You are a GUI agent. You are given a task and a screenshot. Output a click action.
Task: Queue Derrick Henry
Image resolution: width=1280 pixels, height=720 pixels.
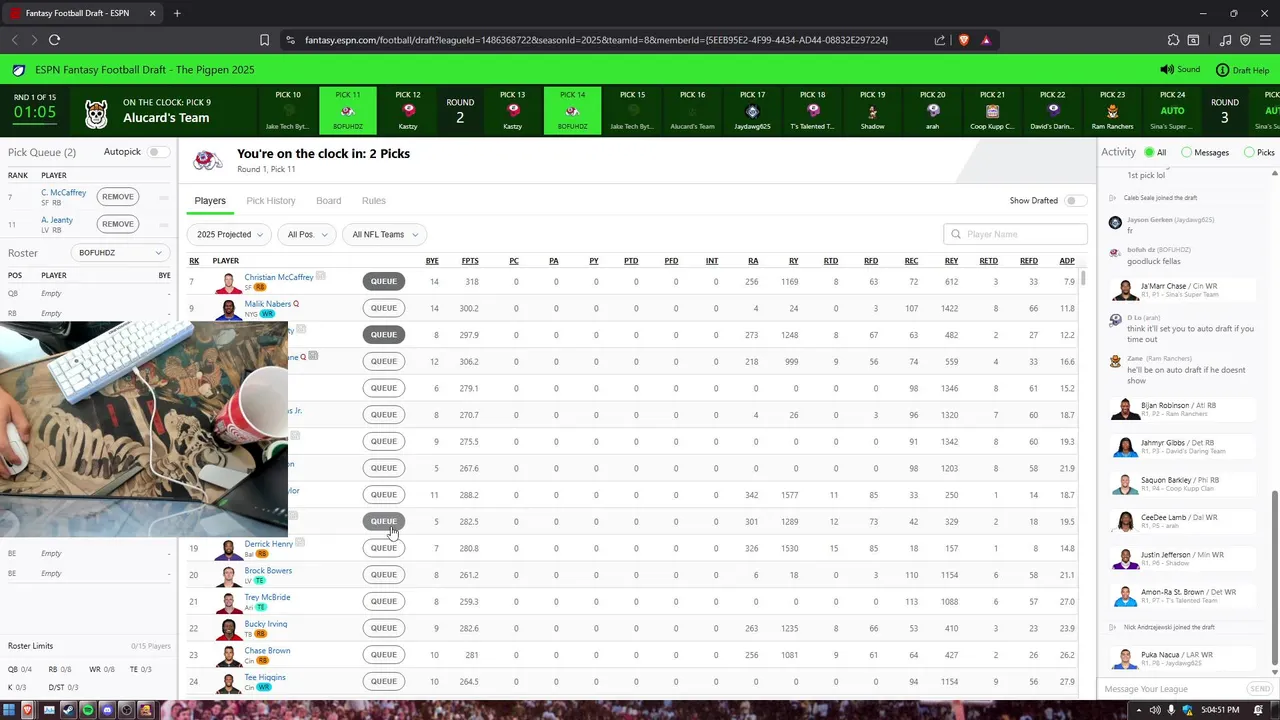(384, 548)
